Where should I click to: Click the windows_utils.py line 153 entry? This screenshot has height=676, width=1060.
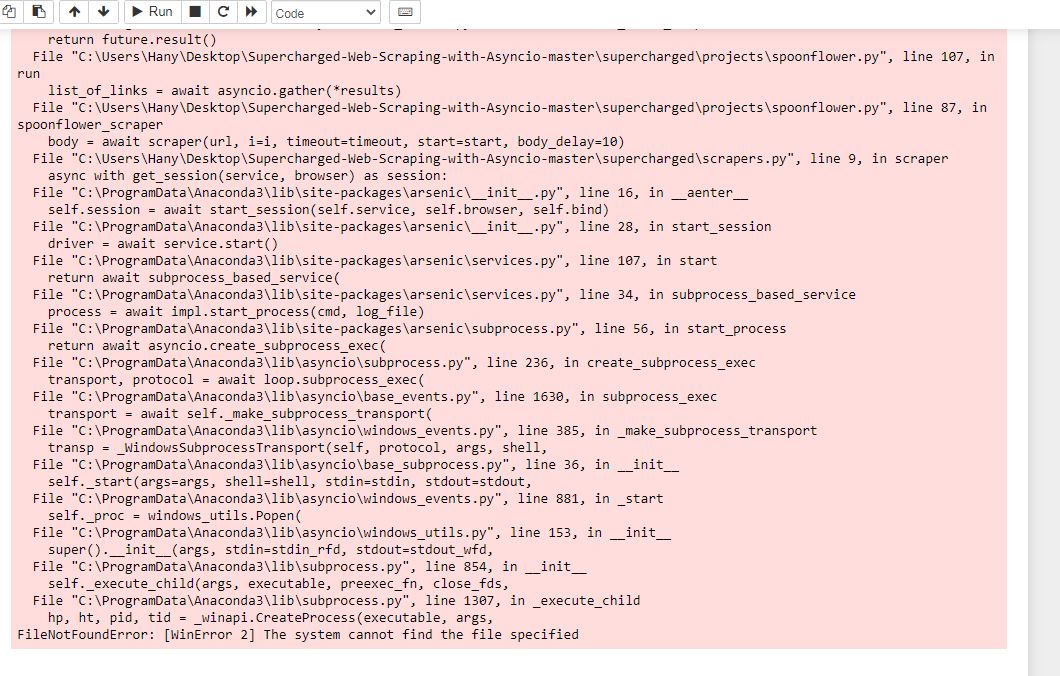click(x=352, y=533)
